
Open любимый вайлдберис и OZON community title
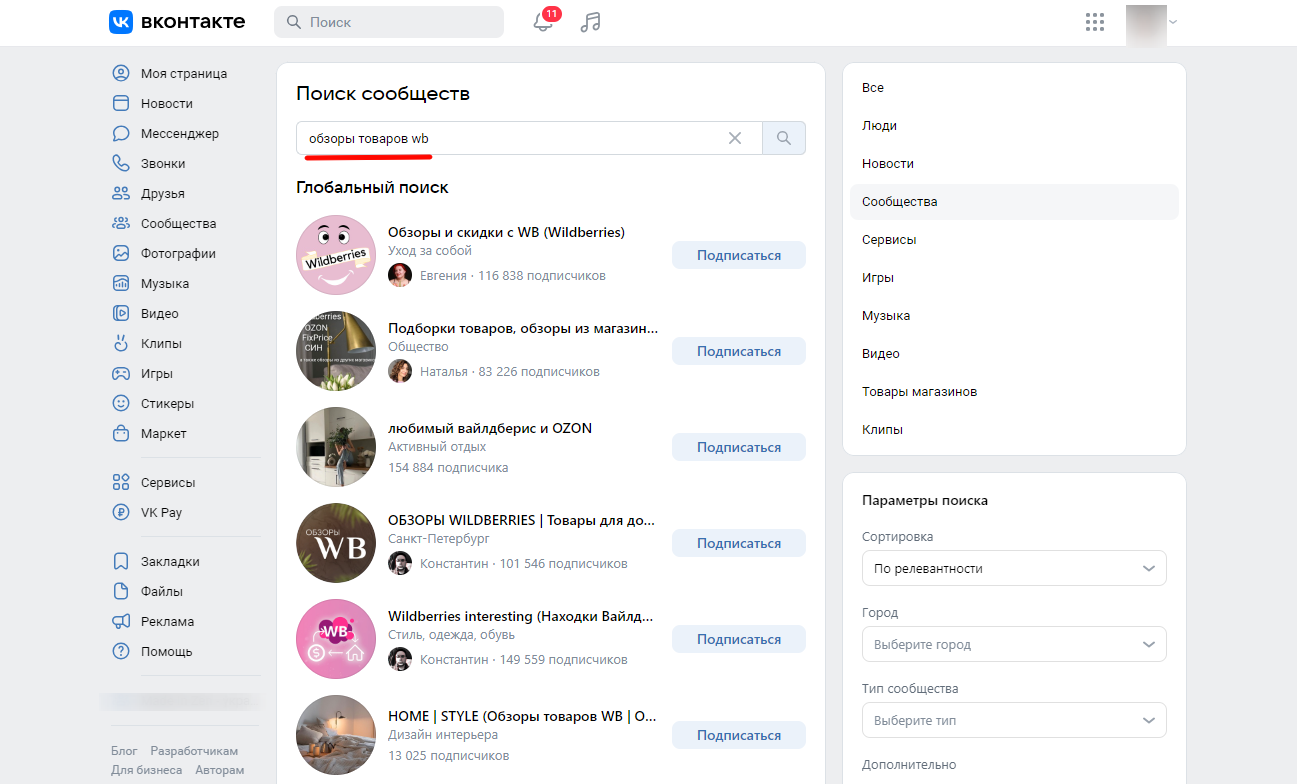point(490,428)
